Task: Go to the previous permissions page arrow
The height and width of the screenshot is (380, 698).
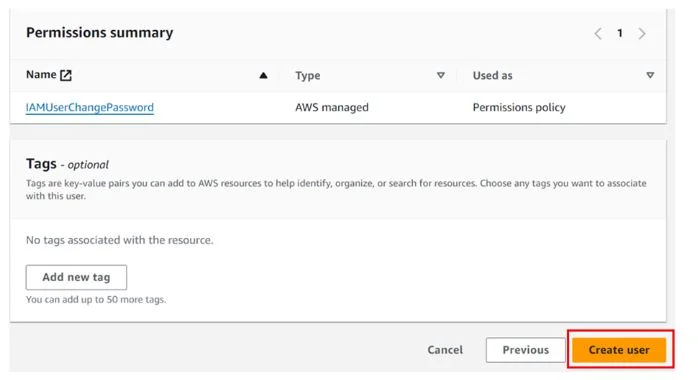Action: [x=598, y=33]
